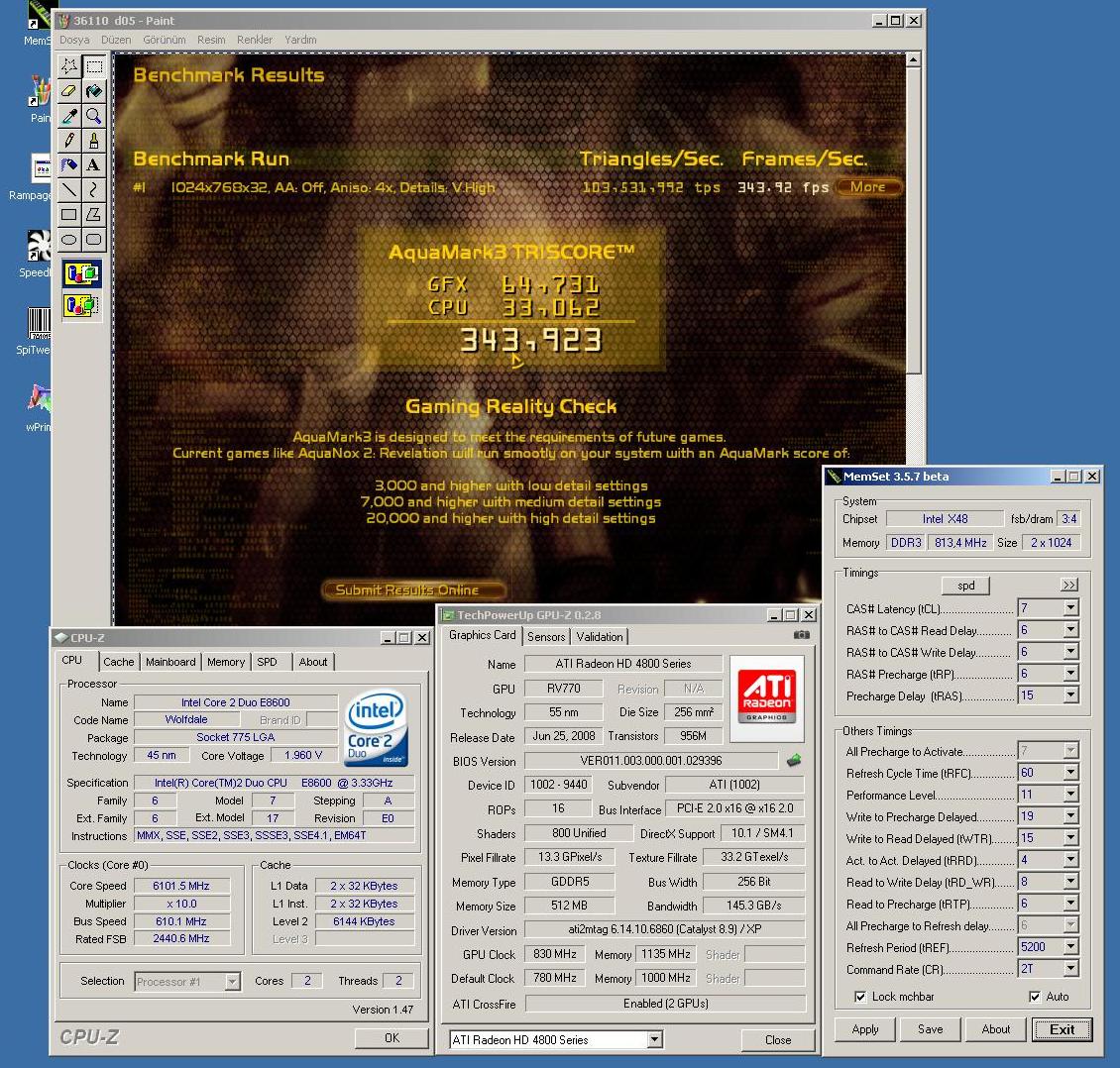Image resolution: width=1120 pixels, height=1068 pixels.
Task: Toggle the Auto checkbox in MemSet
Action: tap(1035, 997)
